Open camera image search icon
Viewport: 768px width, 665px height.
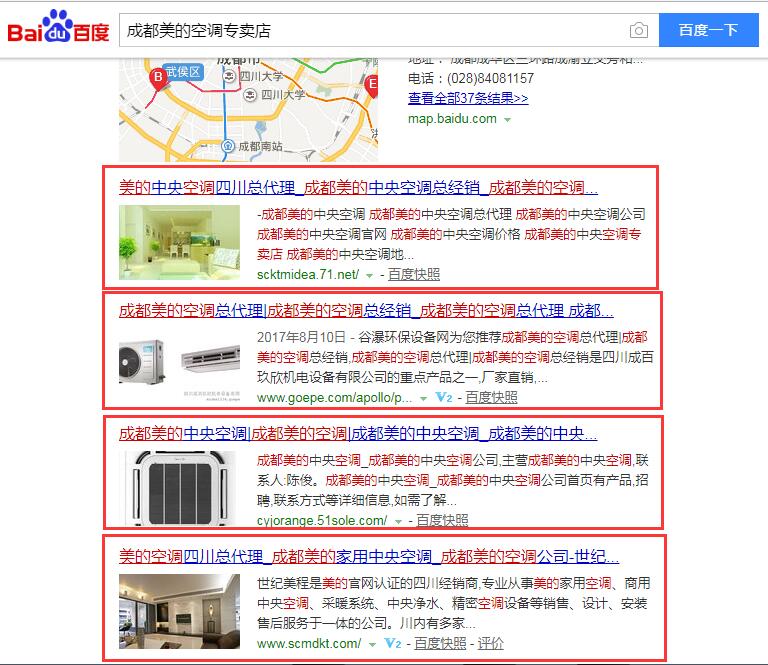click(x=639, y=30)
